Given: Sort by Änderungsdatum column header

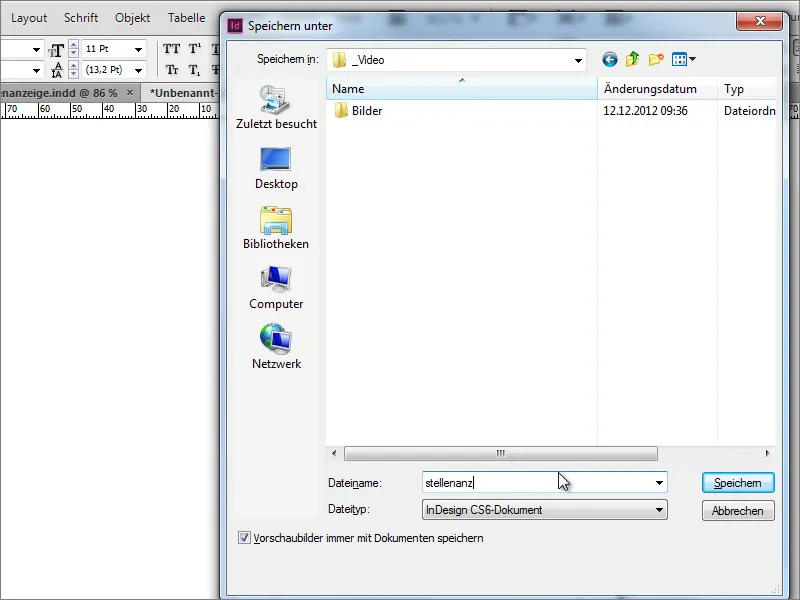Looking at the screenshot, I should 657,89.
